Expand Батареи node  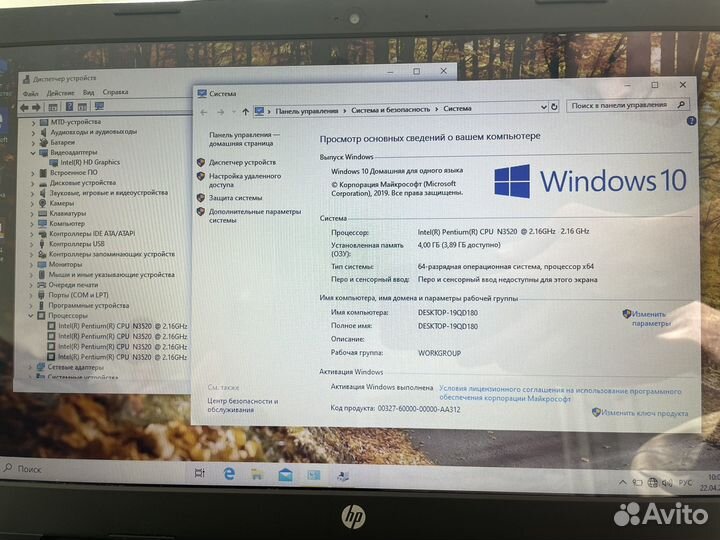(x=33, y=143)
